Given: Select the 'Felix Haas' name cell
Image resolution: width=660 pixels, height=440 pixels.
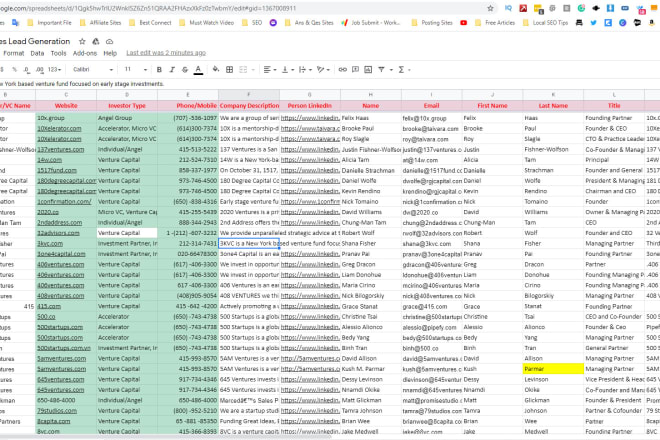Looking at the screenshot, I should coord(370,118).
